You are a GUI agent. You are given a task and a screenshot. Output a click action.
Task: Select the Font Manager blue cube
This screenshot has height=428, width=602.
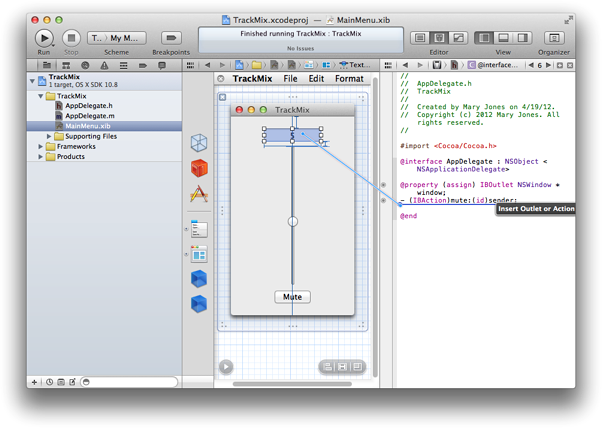[199, 304]
